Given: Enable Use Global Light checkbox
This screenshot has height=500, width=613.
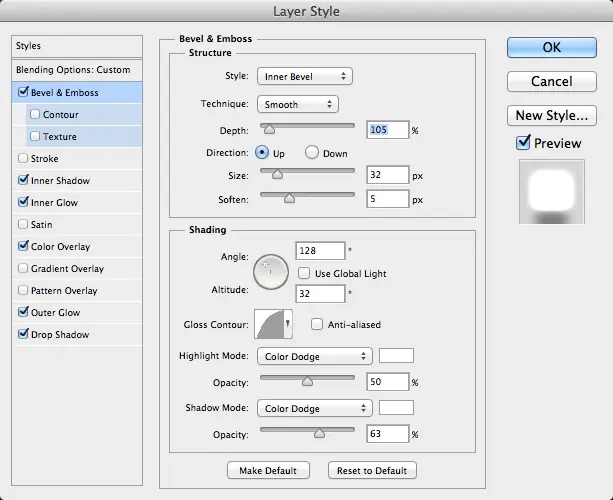Looking at the screenshot, I should click(304, 273).
